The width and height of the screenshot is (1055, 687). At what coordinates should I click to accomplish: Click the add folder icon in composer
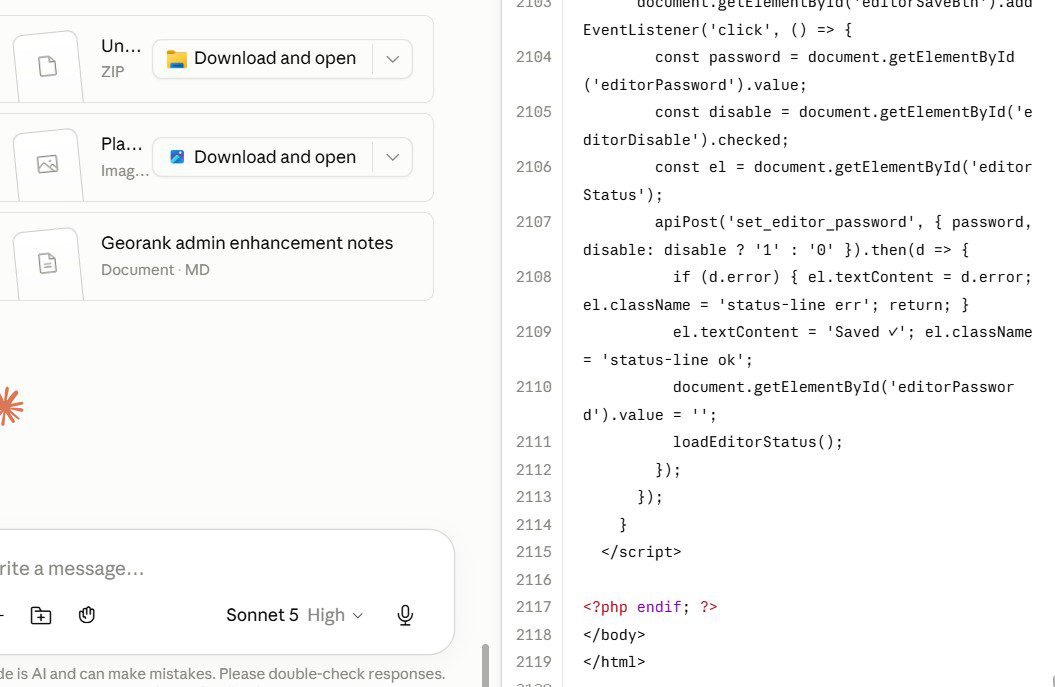pyautogui.click(x=41, y=615)
